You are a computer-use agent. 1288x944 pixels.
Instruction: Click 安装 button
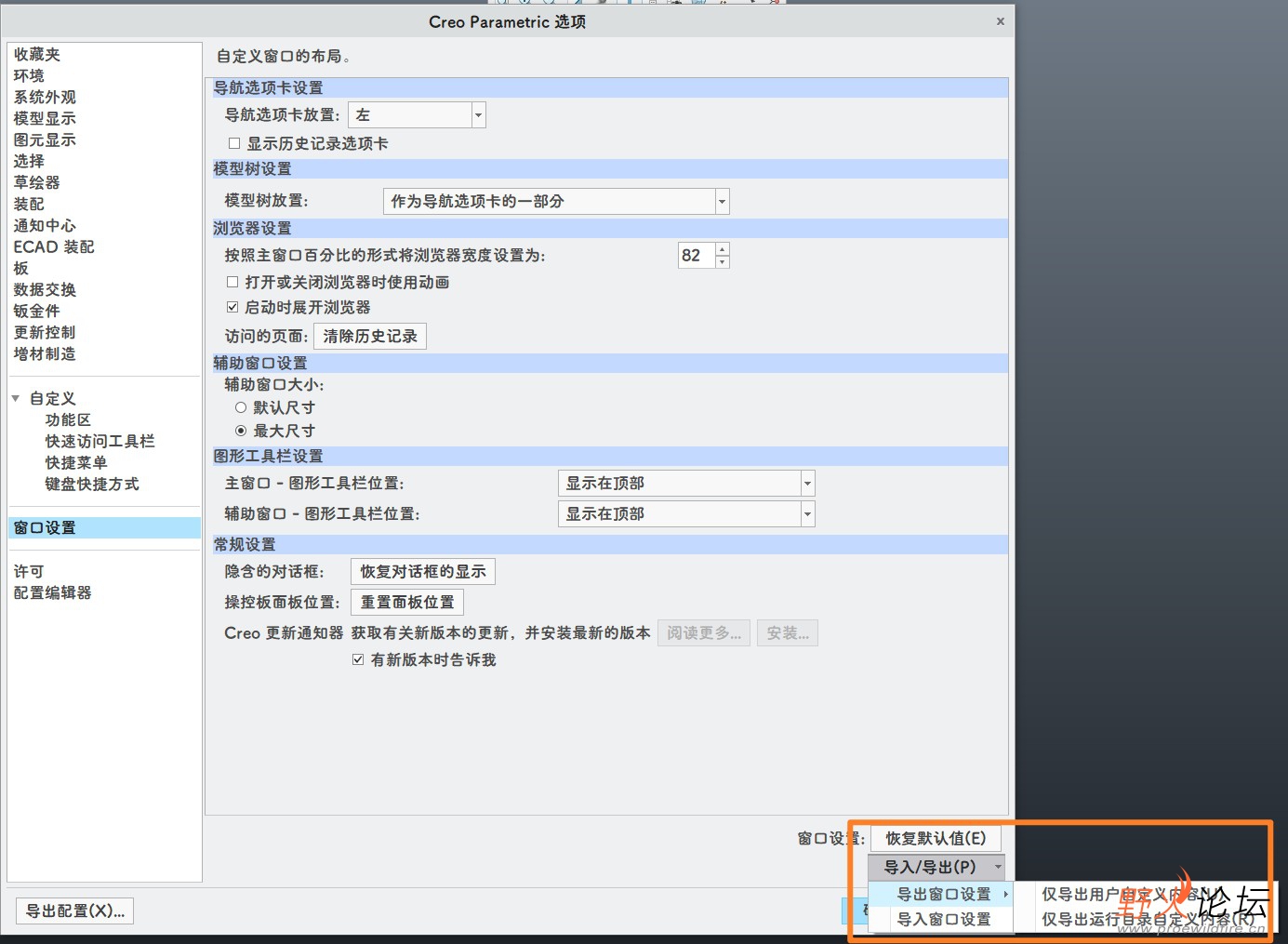[788, 633]
